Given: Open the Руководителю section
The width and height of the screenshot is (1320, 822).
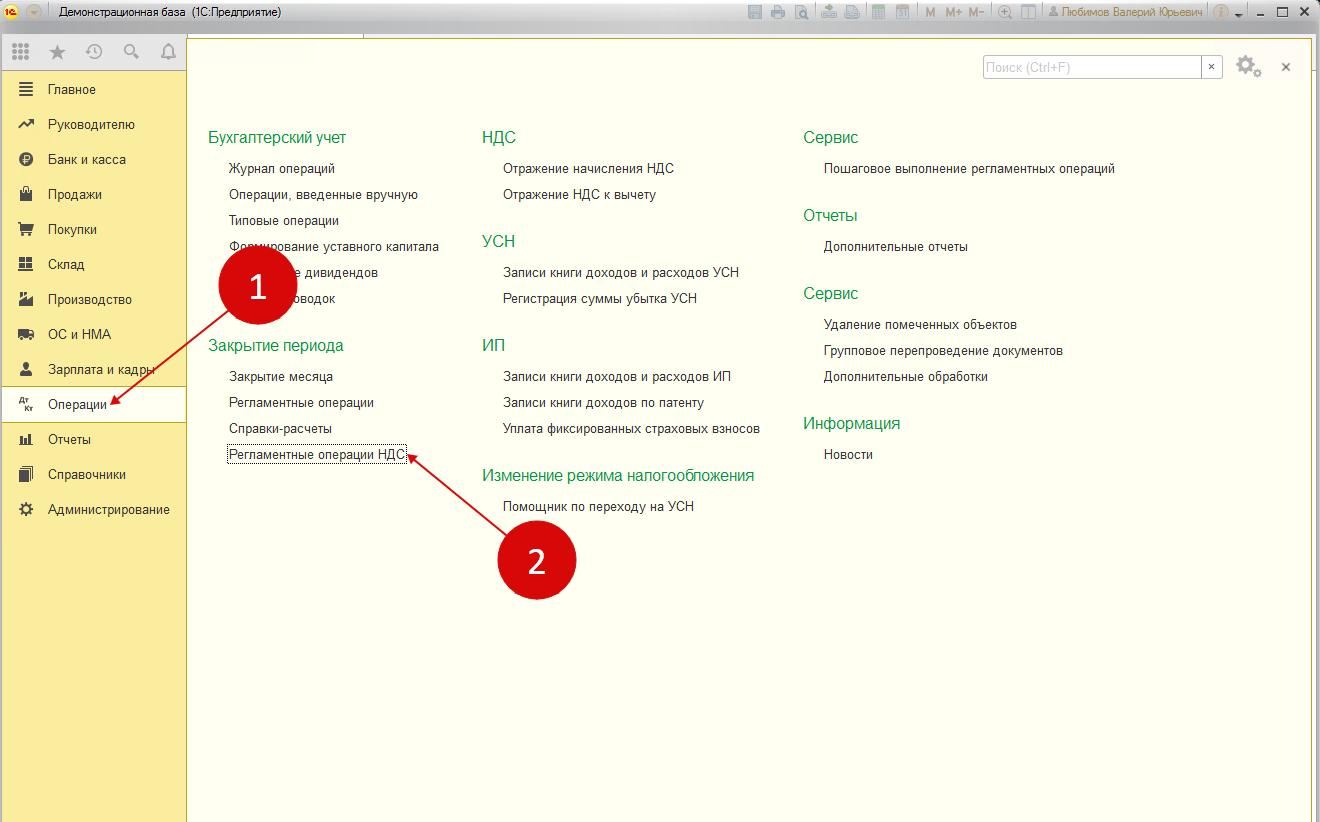Looking at the screenshot, I should point(93,125).
